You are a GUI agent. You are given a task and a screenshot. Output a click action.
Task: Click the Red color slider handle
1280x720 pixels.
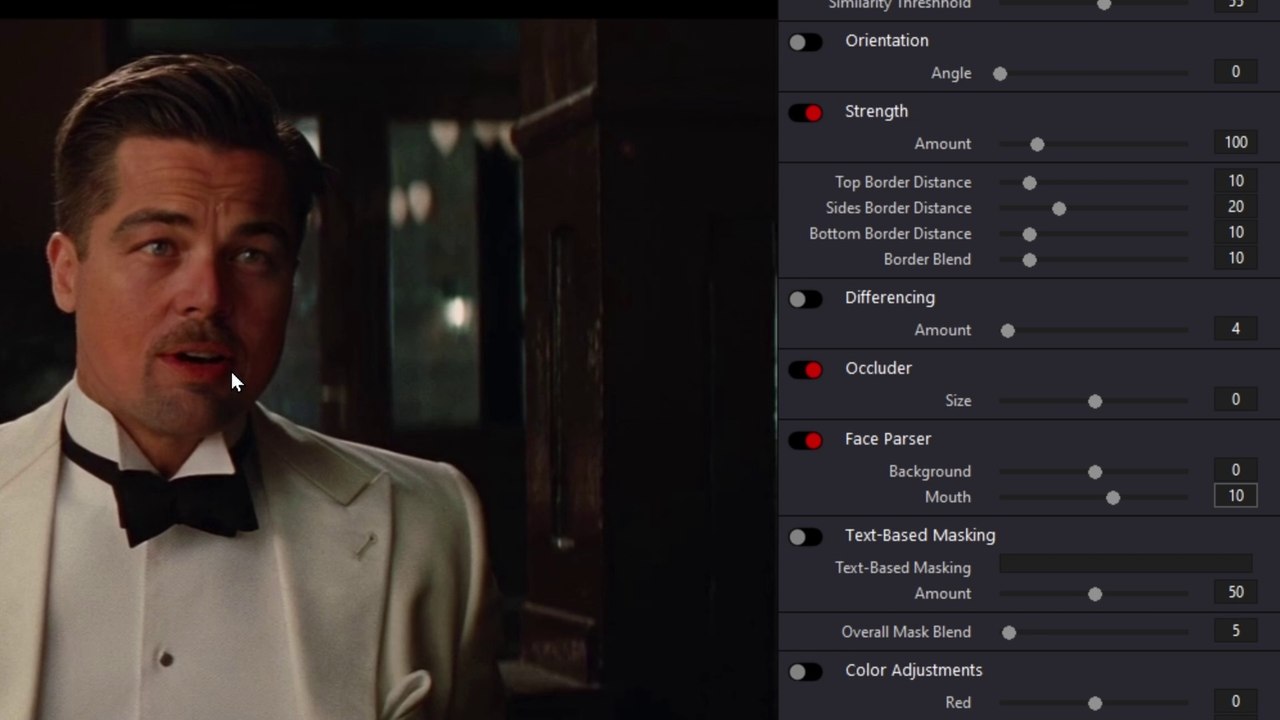click(1095, 704)
